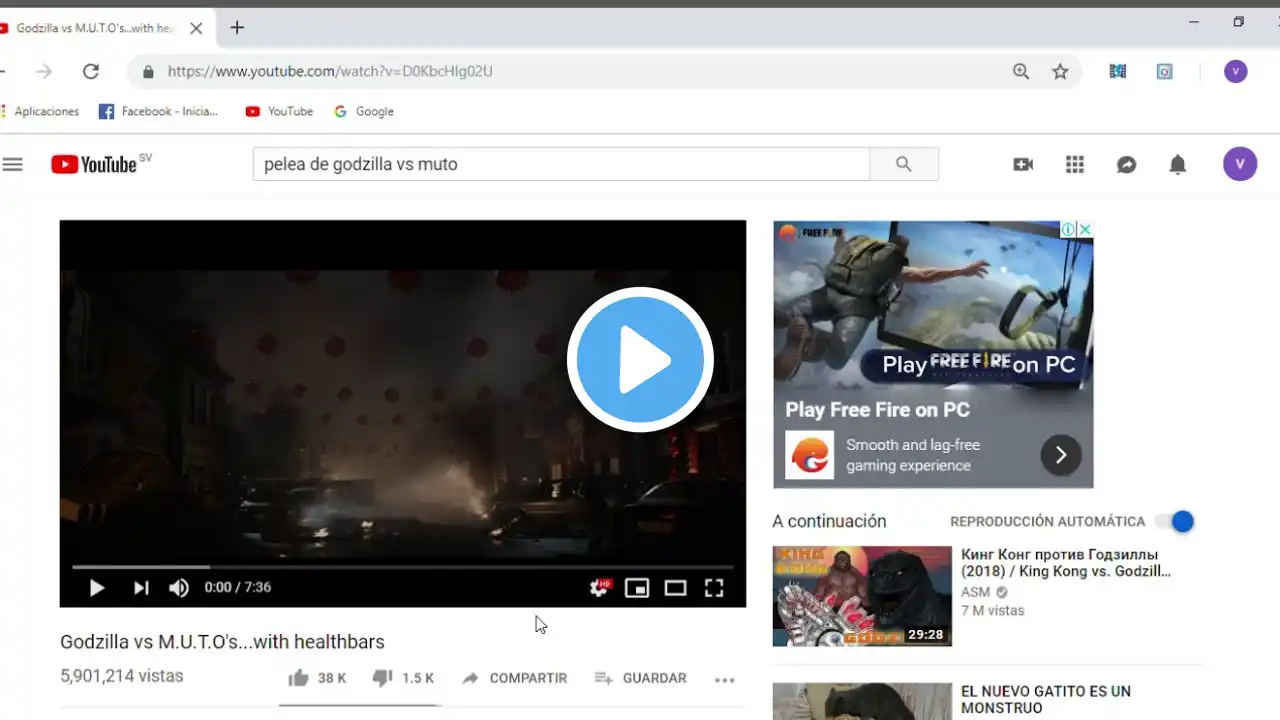Click the Free Fire ad arrow button
Image resolution: width=1280 pixels, height=720 pixels.
coord(1061,455)
